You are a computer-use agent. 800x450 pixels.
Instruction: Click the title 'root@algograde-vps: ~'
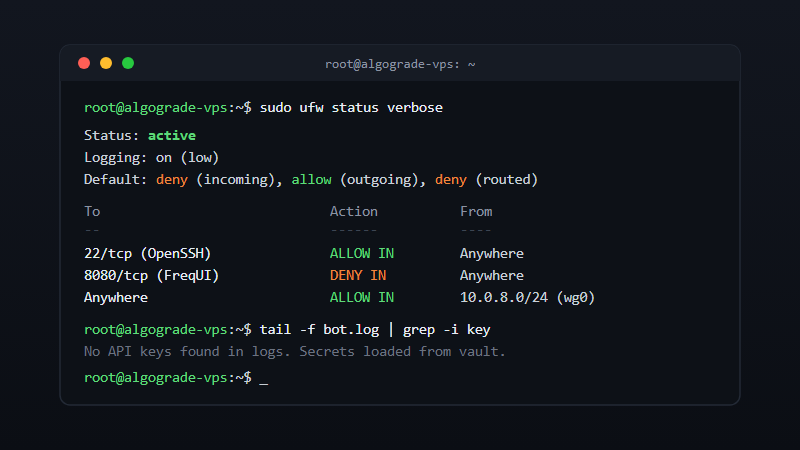coord(400,64)
